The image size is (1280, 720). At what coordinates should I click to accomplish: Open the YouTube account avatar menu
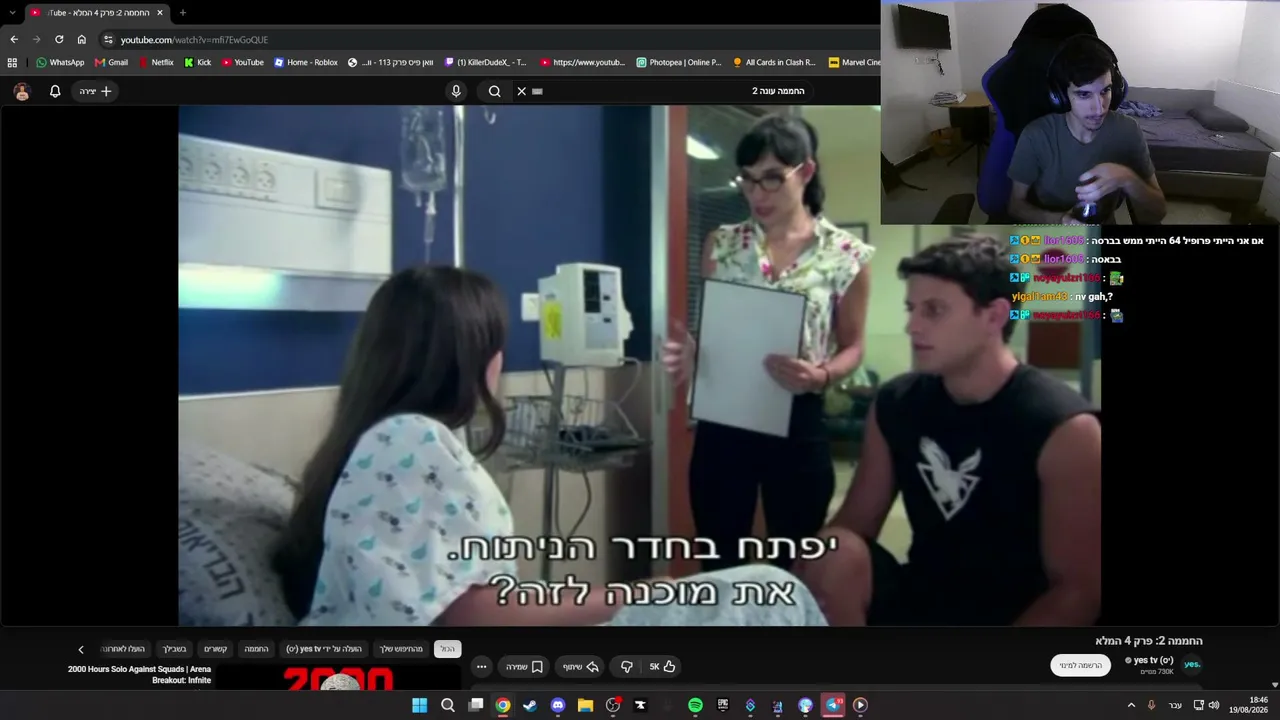pyautogui.click(x=22, y=91)
